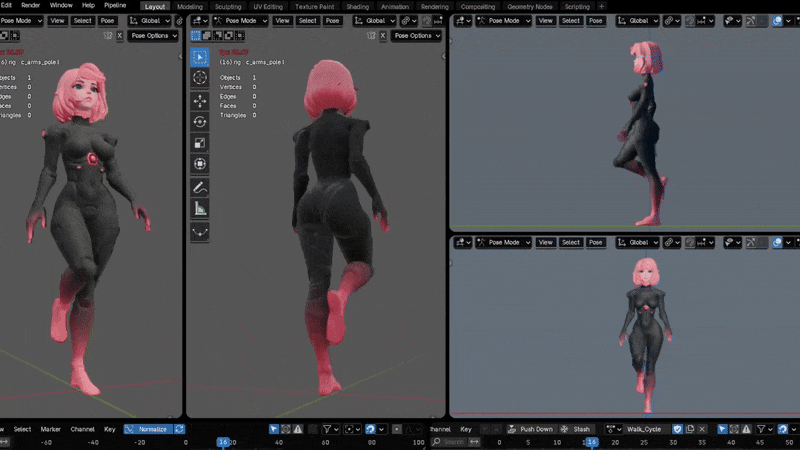The image size is (800, 450).
Task: Open Pose menu in top-right viewport
Action: pyautogui.click(x=595, y=21)
